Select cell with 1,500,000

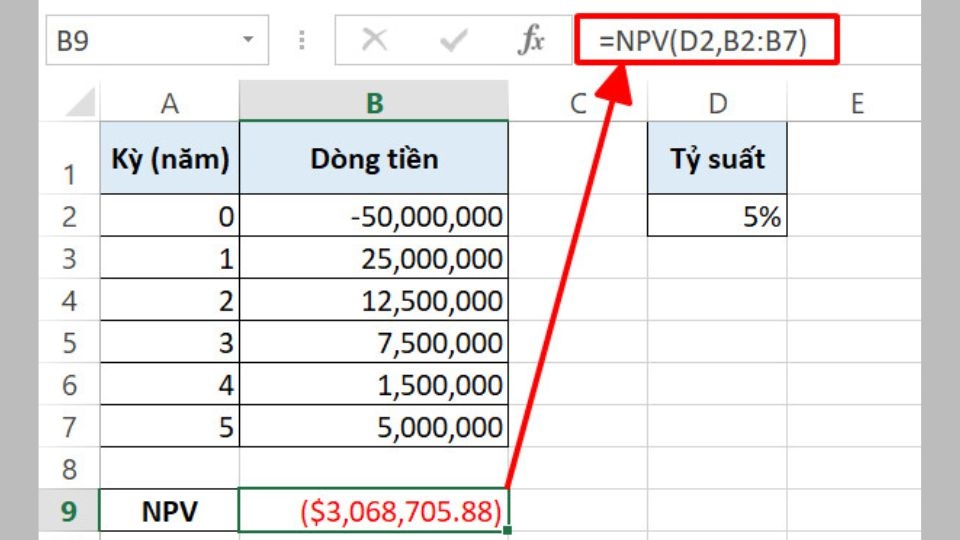(374, 384)
